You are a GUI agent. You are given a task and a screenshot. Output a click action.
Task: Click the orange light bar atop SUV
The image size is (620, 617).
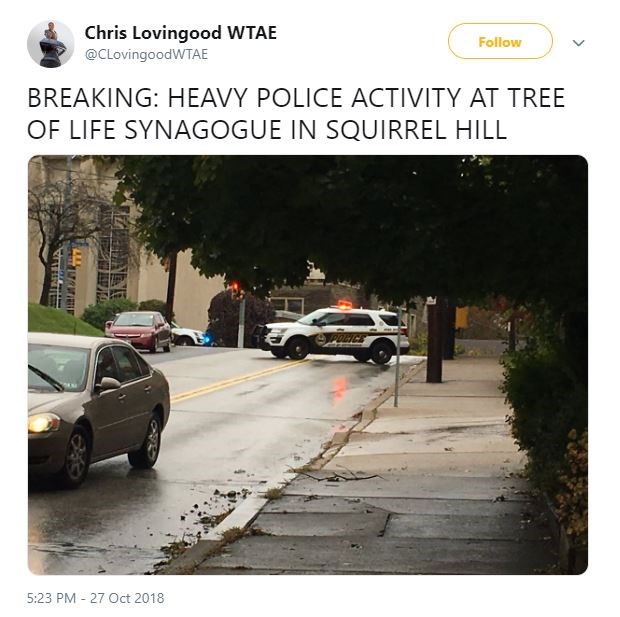coord(344,304)
